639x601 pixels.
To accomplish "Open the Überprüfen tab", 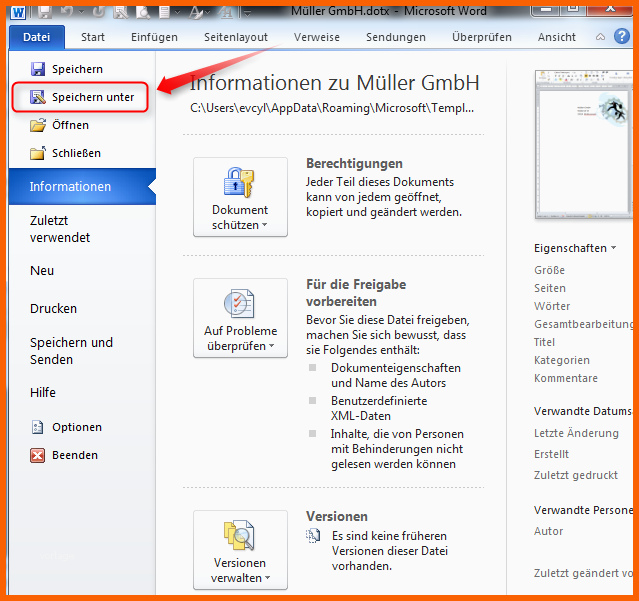I will [482, 37].
